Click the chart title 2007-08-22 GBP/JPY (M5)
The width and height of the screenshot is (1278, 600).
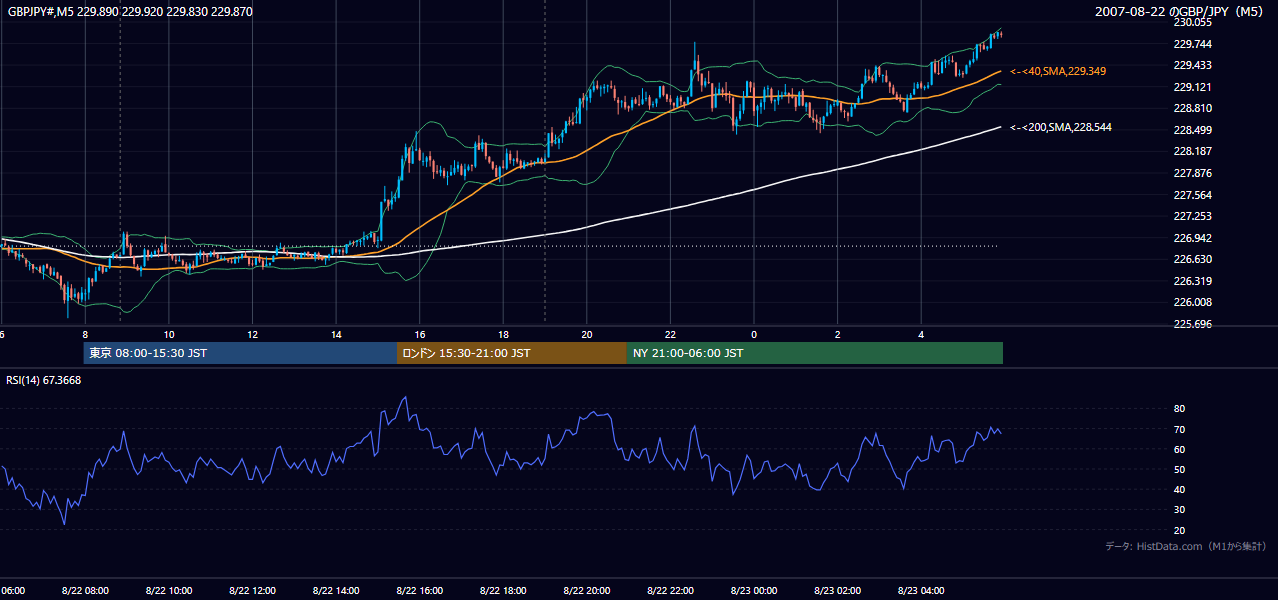pyautogui.click(x=1181, y=11)
